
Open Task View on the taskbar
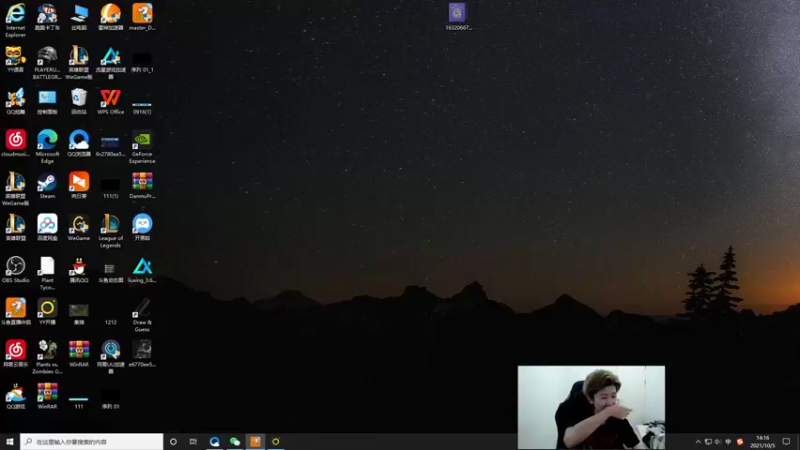click(193, 441)
